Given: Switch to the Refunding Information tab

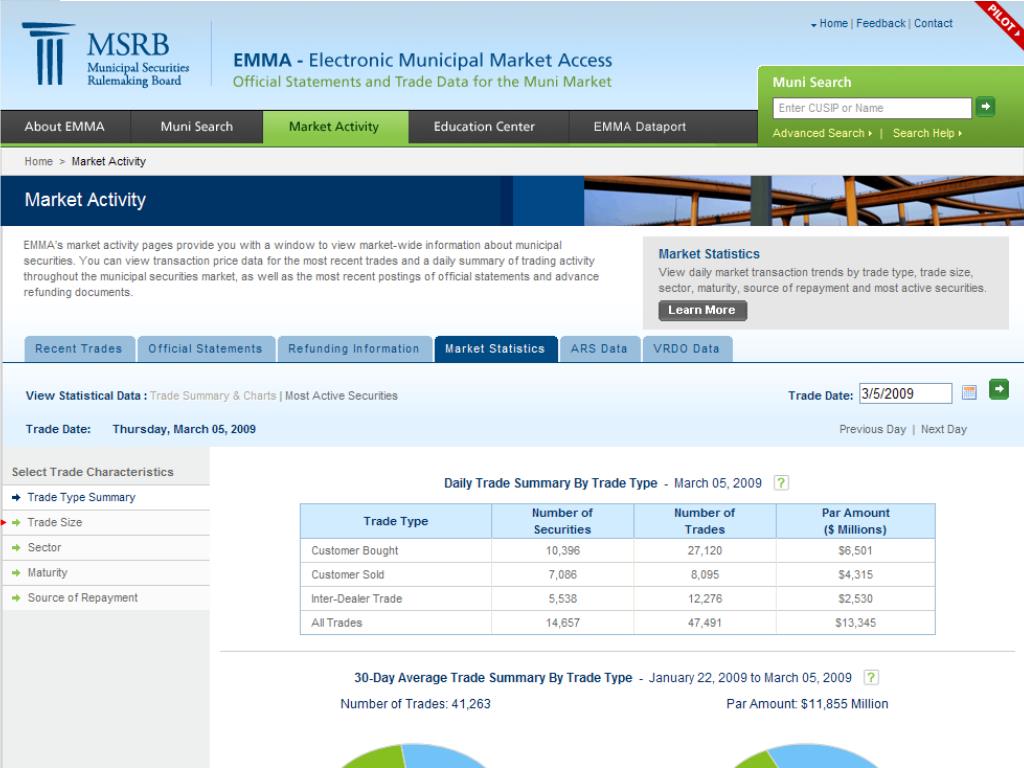Looking at the screenshot, I should pos(354,349).
